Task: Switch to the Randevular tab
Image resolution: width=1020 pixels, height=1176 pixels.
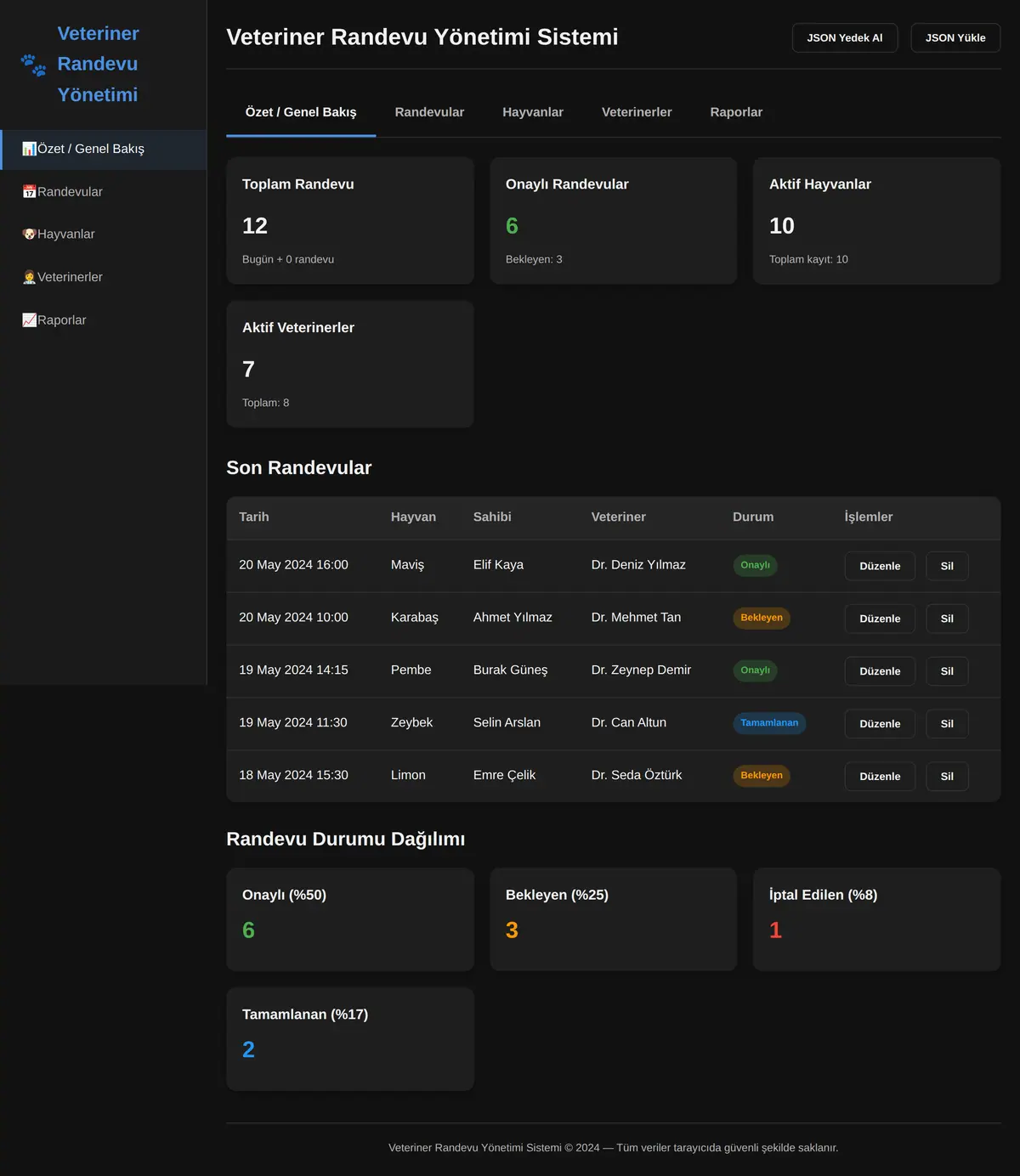Action: tap(429, 112)
